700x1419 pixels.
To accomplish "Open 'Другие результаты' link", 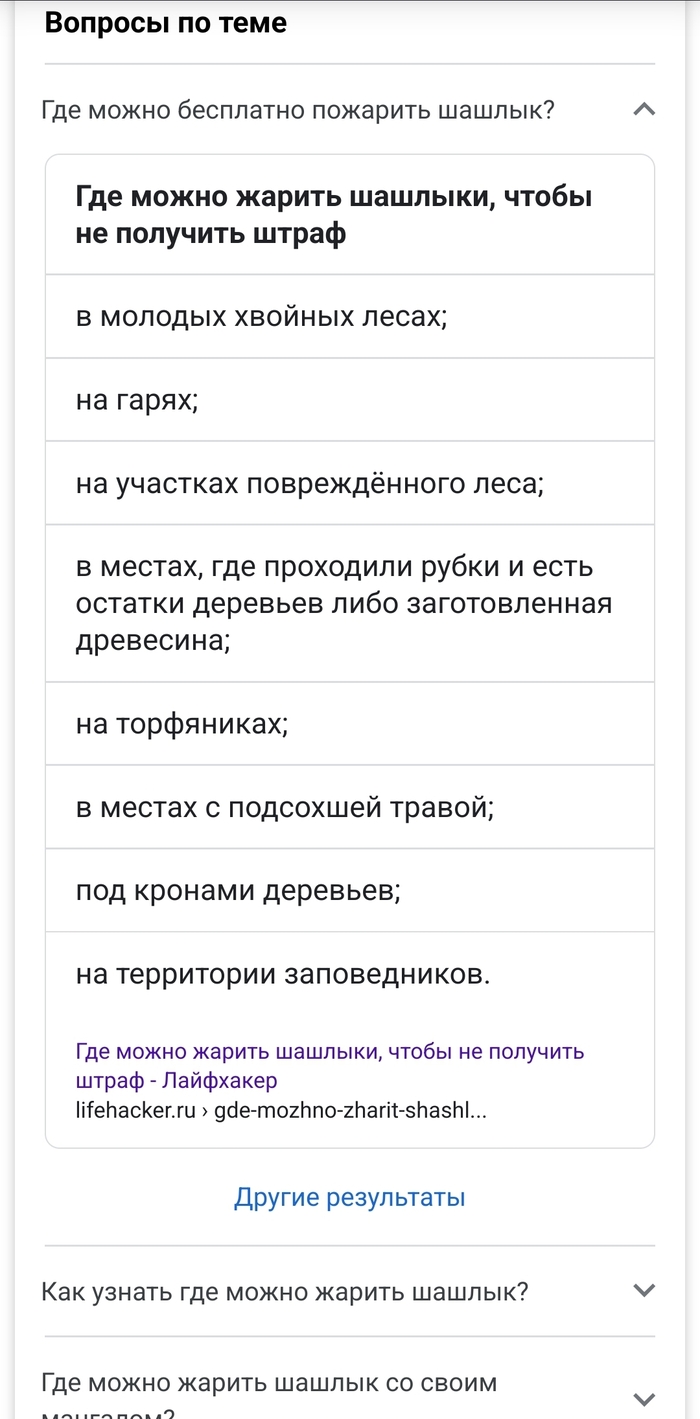I will 350,1197.
